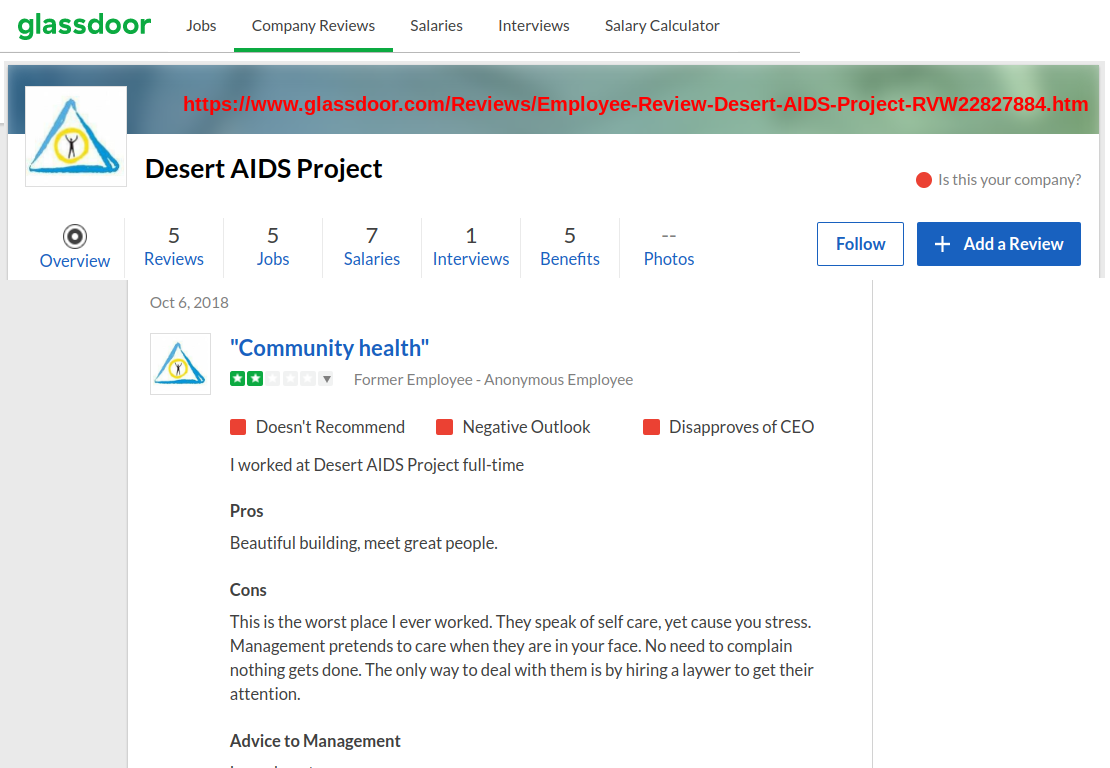
Task: Click the Add a Review button
Action: point(999,244)
